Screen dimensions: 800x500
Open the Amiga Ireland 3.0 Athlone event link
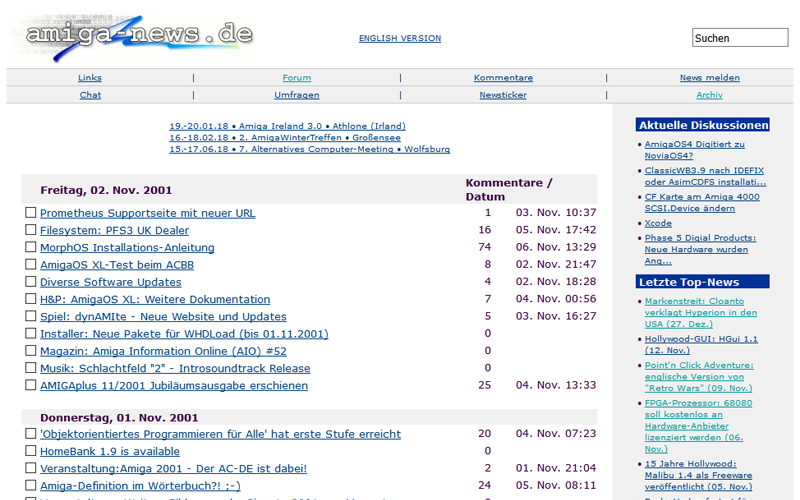287,126
